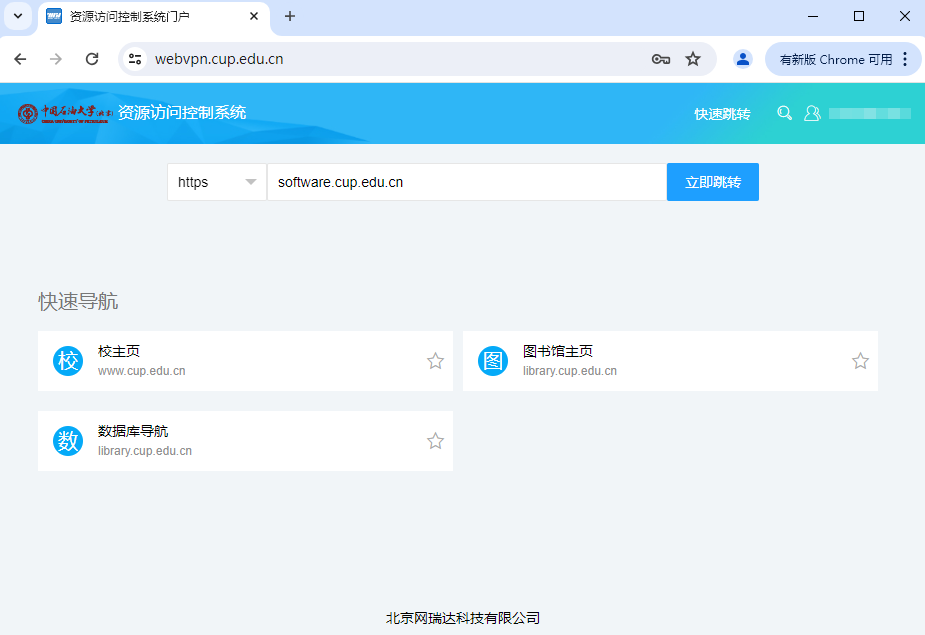The height and width of the screenshot is (635, 925).
Task: Select the 资源访问控制系统门户 tab
Action: (x=150, y=17)
